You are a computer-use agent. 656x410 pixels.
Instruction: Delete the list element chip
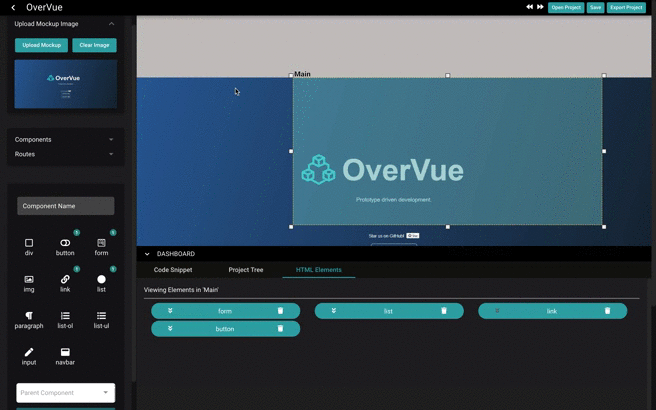click(444, 310)
